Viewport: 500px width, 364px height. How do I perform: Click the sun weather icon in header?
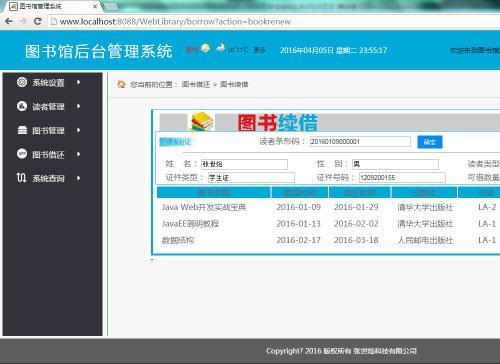pyautogui.click(x=206, y=49)
